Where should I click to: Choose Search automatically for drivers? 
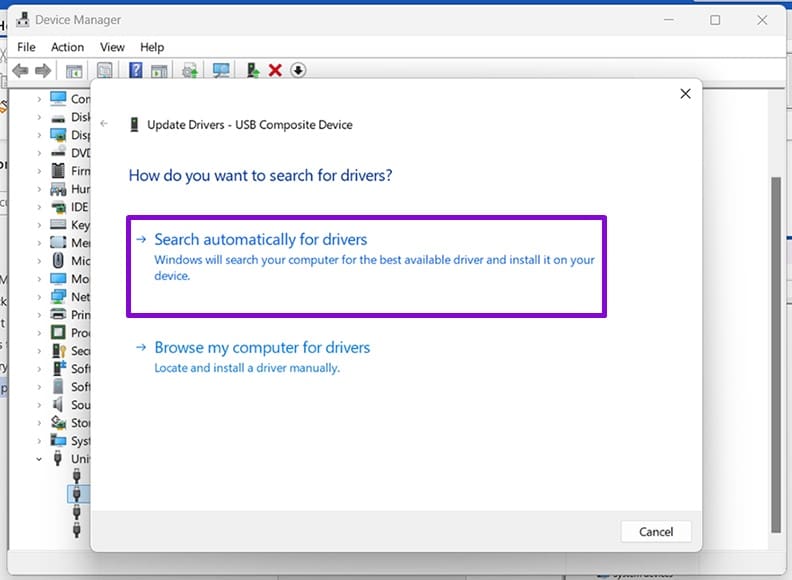pyautogui.click(x=366, y=266)
